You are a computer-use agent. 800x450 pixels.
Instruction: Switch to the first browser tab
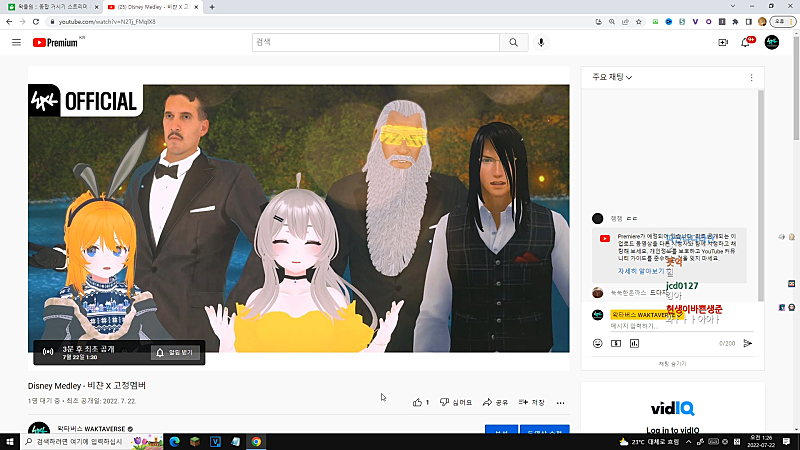(50, 6)
